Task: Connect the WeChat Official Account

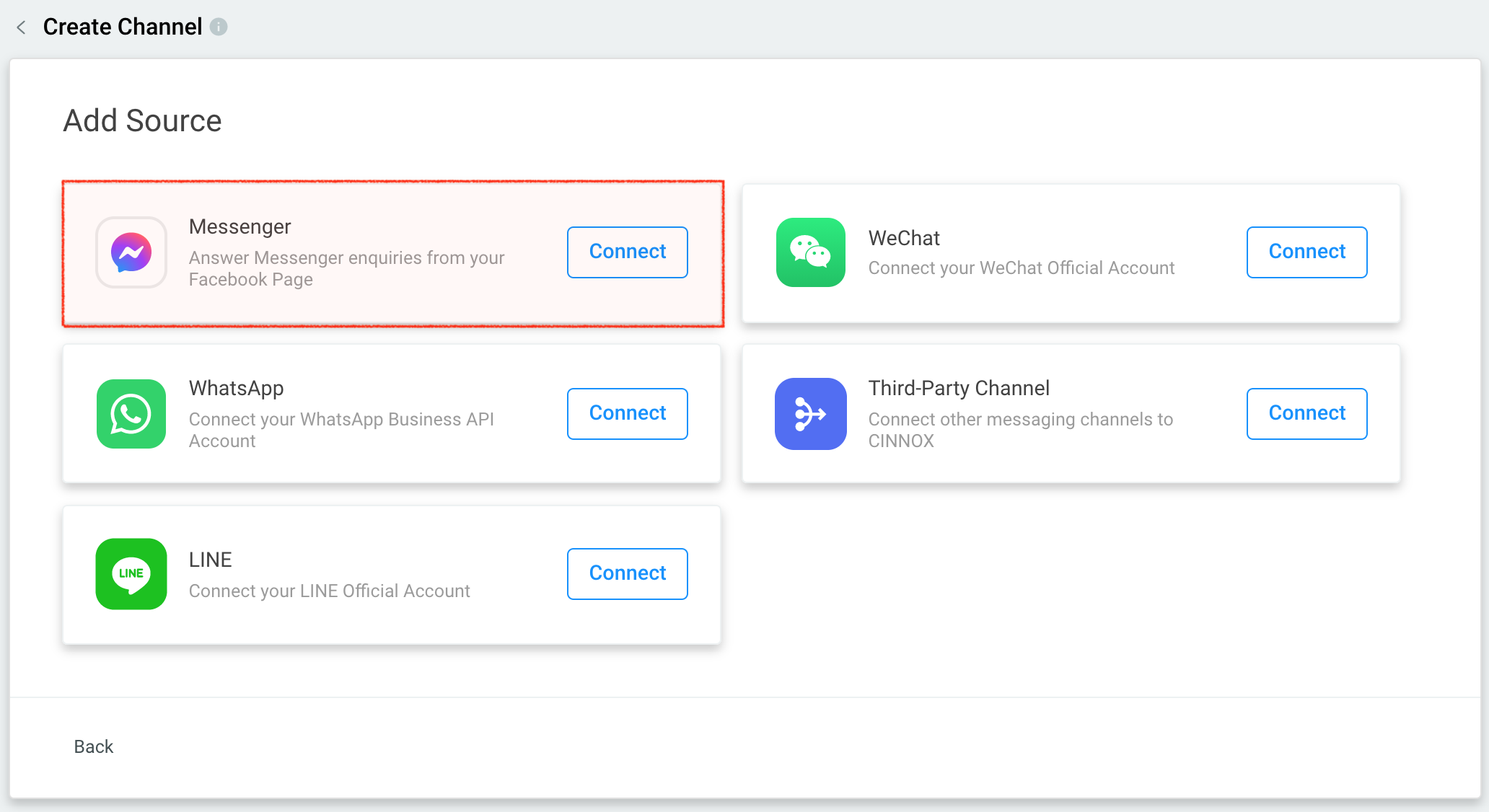Action: coord(1306,252)
